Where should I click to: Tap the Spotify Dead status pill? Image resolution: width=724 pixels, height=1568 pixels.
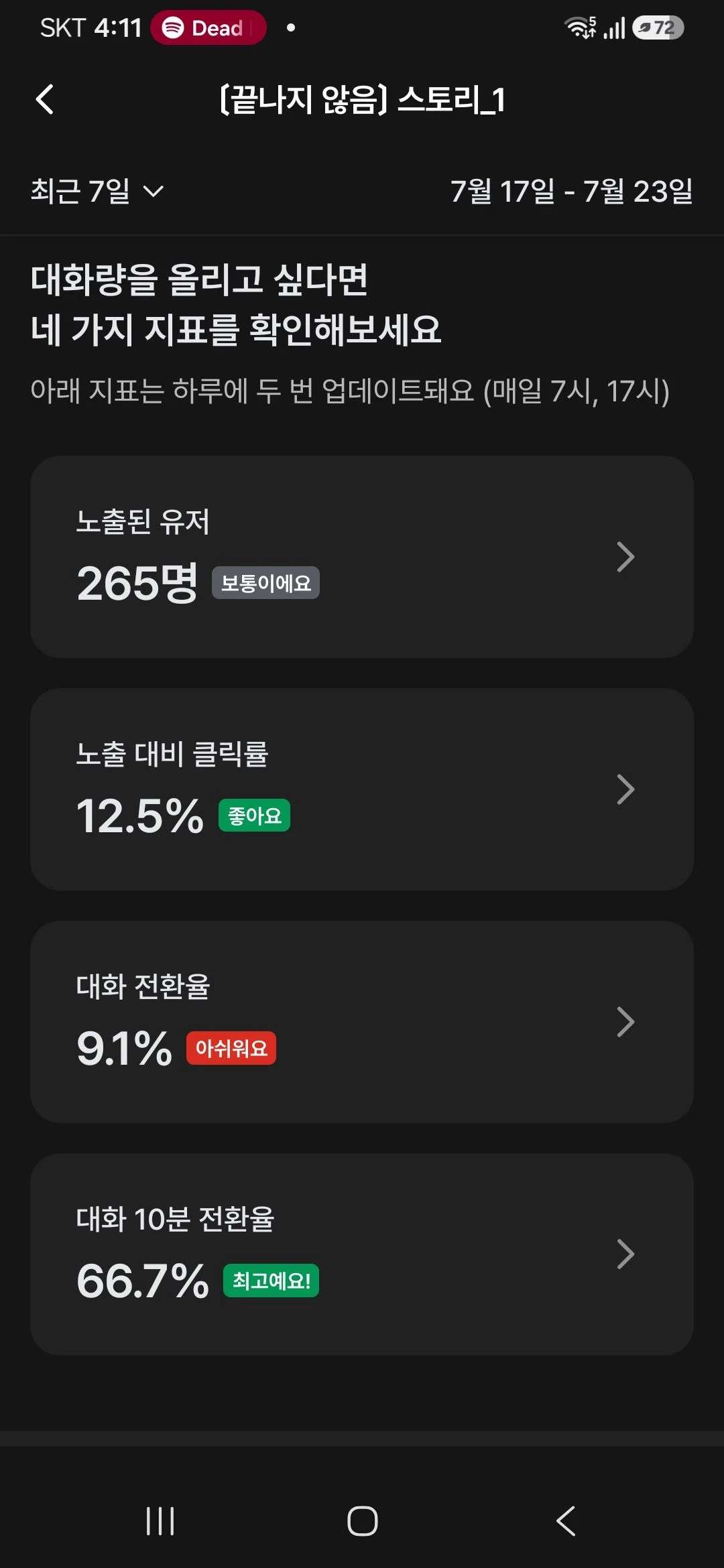tap(208, 27)
